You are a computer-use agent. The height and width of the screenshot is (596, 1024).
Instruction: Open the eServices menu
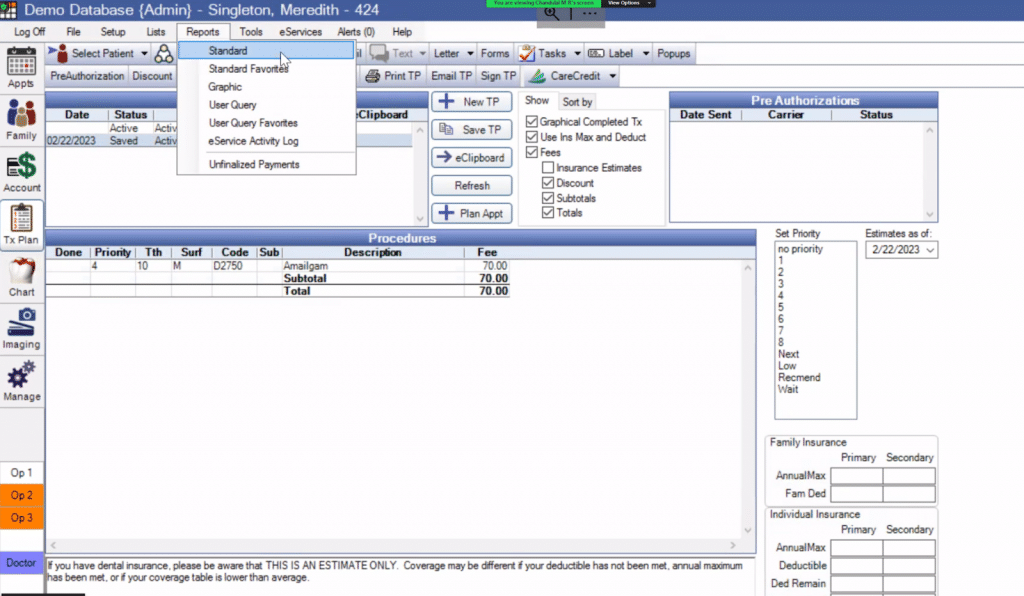(300, 32)
